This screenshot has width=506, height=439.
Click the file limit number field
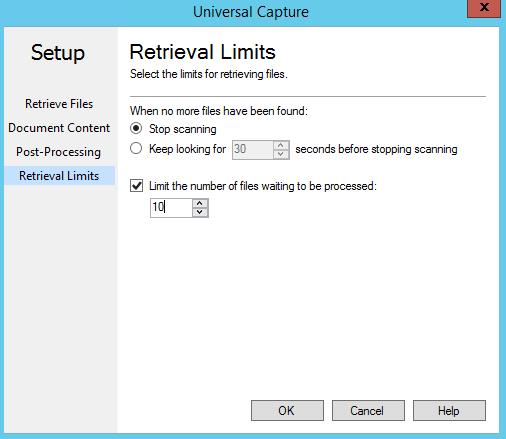tap(171, 208)
